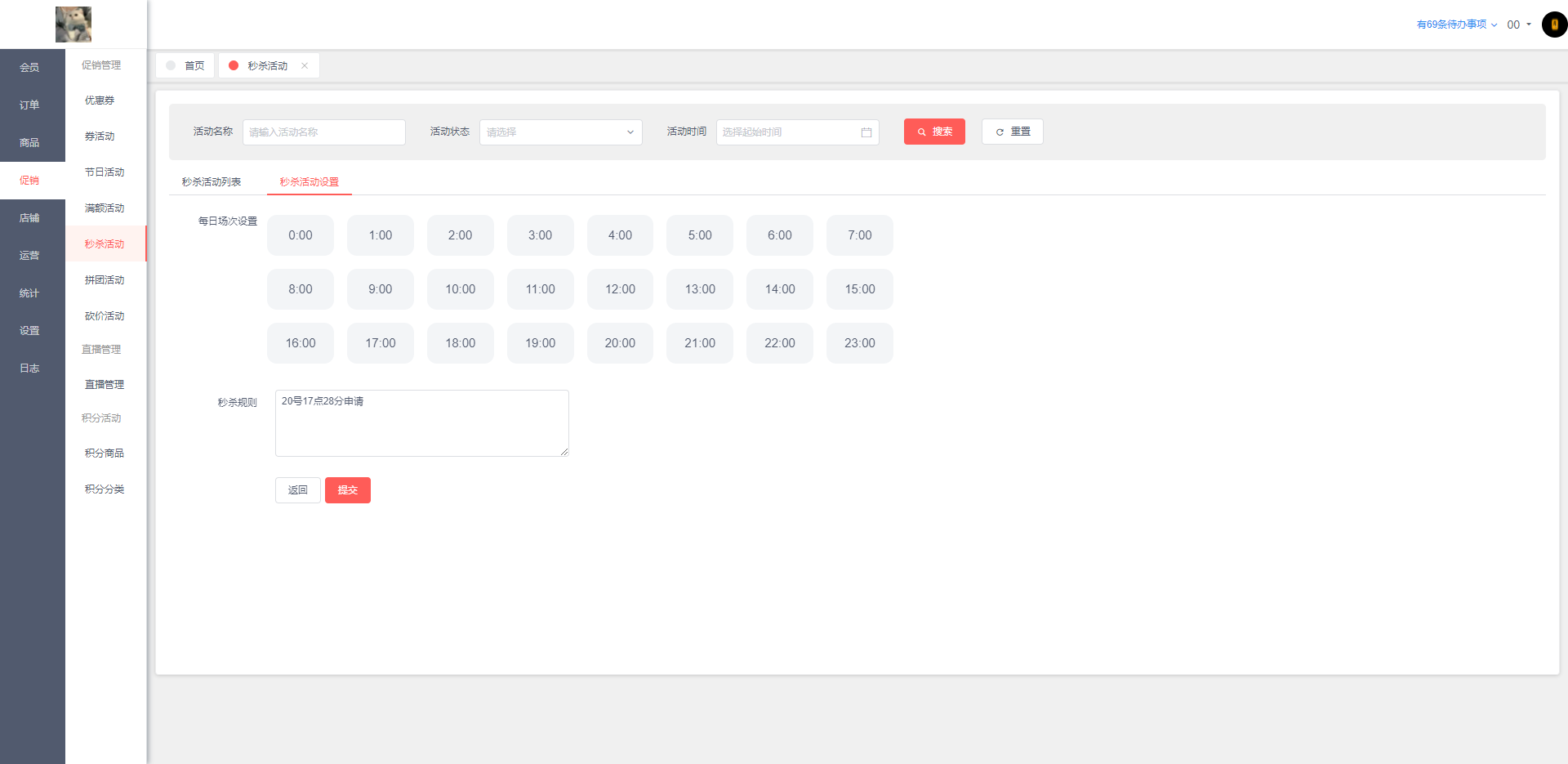This screenshot has width=1568, height=764.
Task: Select the 13:00 session slot
Action: pos(700,289)
